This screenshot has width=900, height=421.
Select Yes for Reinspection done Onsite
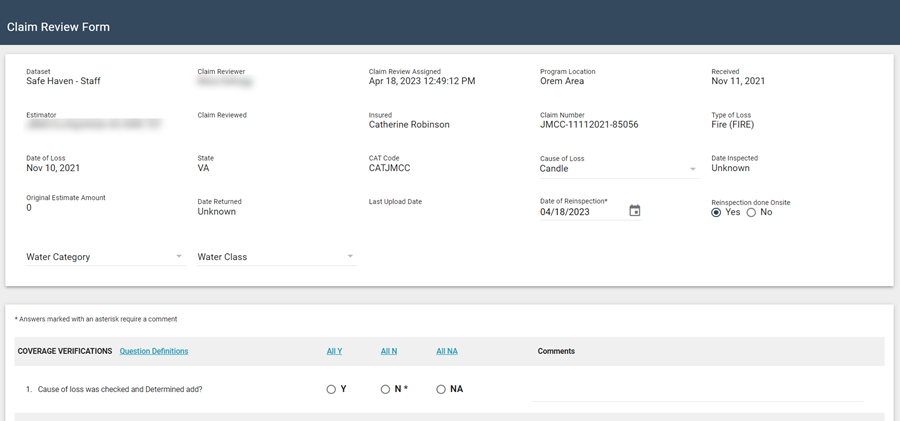click(716, 213)
